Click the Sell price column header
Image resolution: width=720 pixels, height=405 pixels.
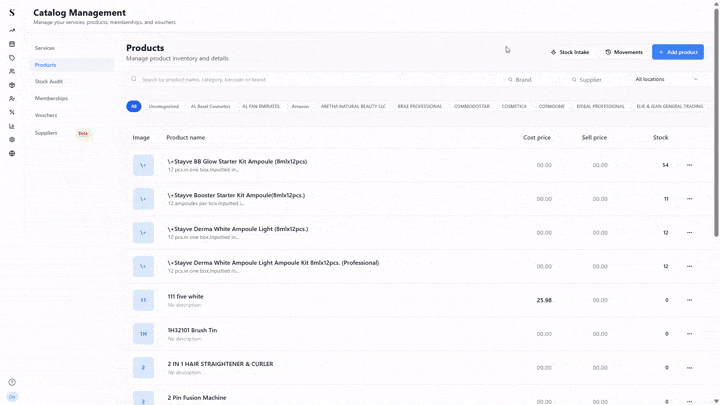[594, 137]
